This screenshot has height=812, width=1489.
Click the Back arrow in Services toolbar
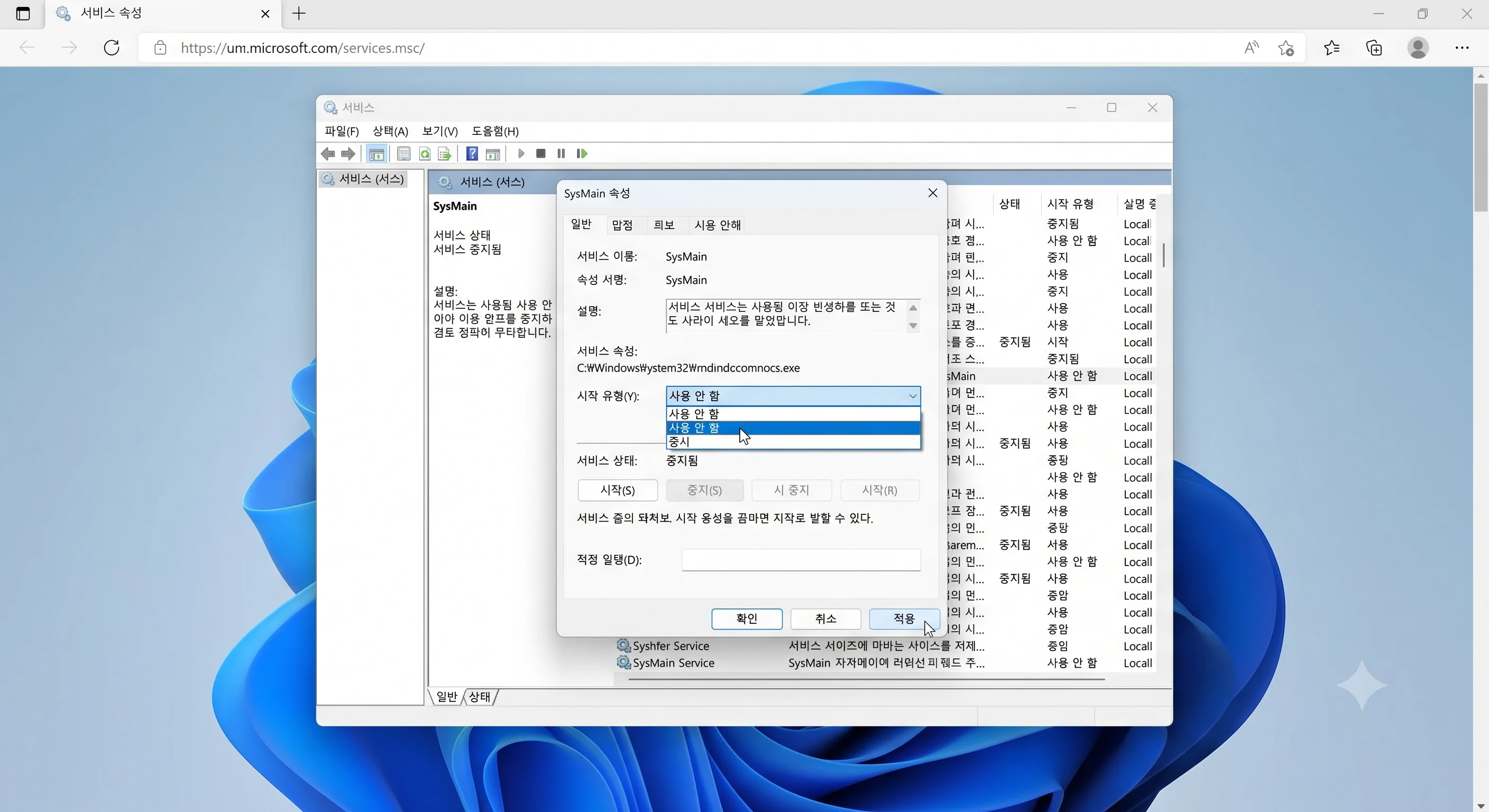click(328, 154)
